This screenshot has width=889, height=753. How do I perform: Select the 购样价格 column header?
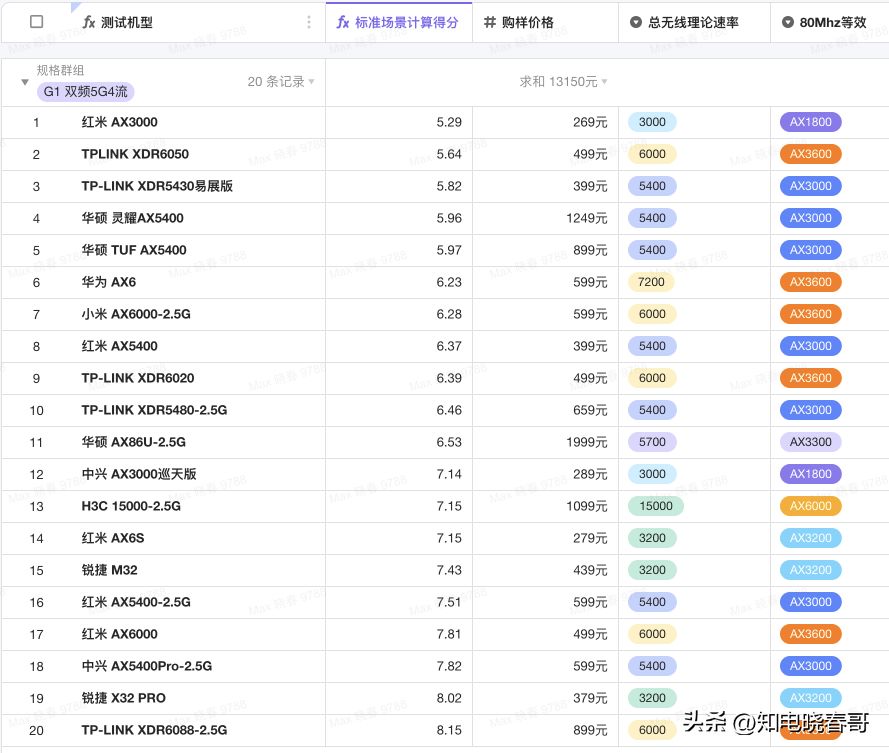tap(545, 22)
